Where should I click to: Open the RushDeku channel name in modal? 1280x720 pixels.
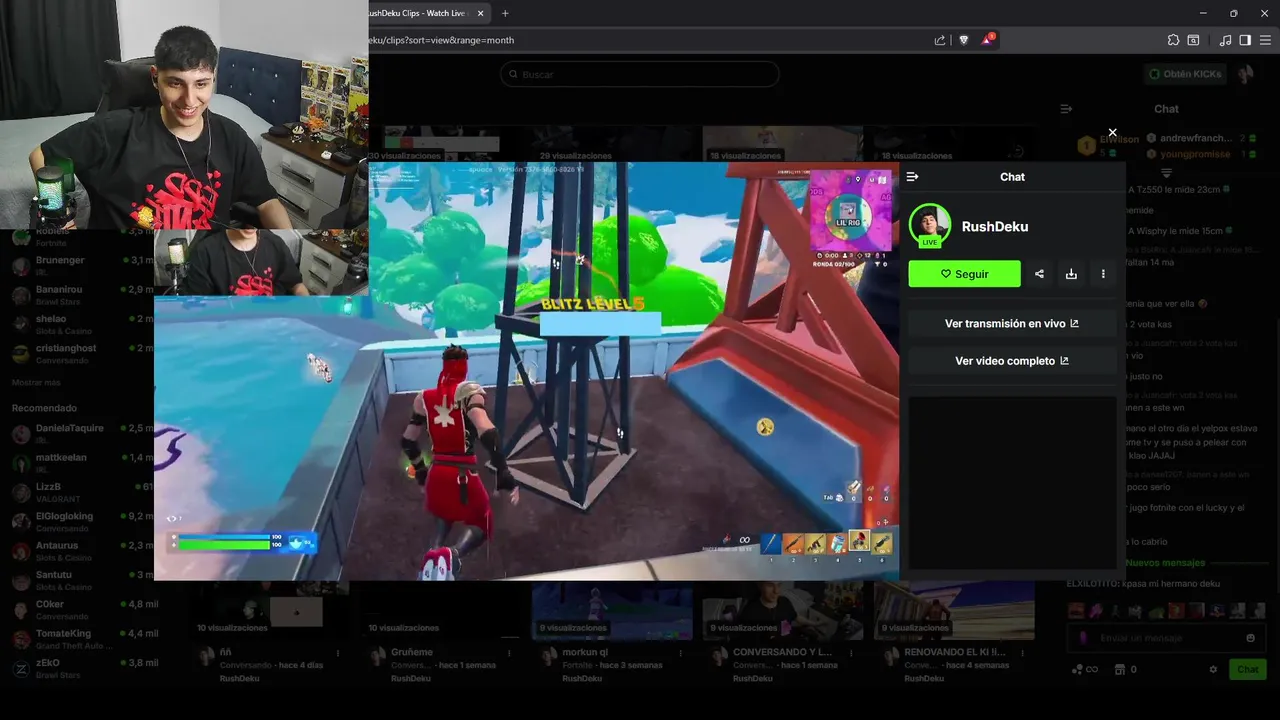(994, 227)
